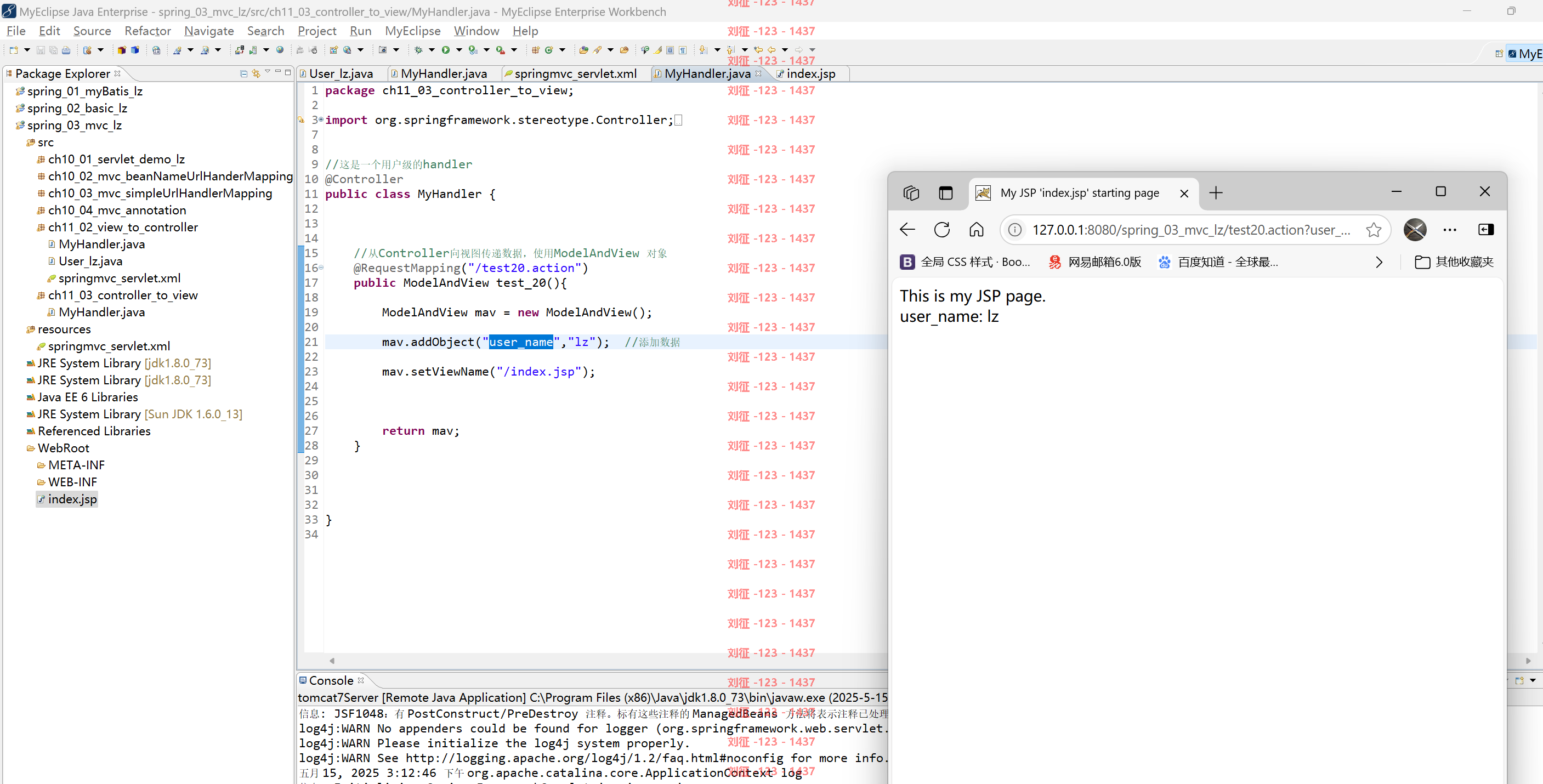Open 全局 CSS 样式 Bootstrap bookmark
Image resolution: width=1543 pixels, height=784 pixels.
[x=966, y=262]
